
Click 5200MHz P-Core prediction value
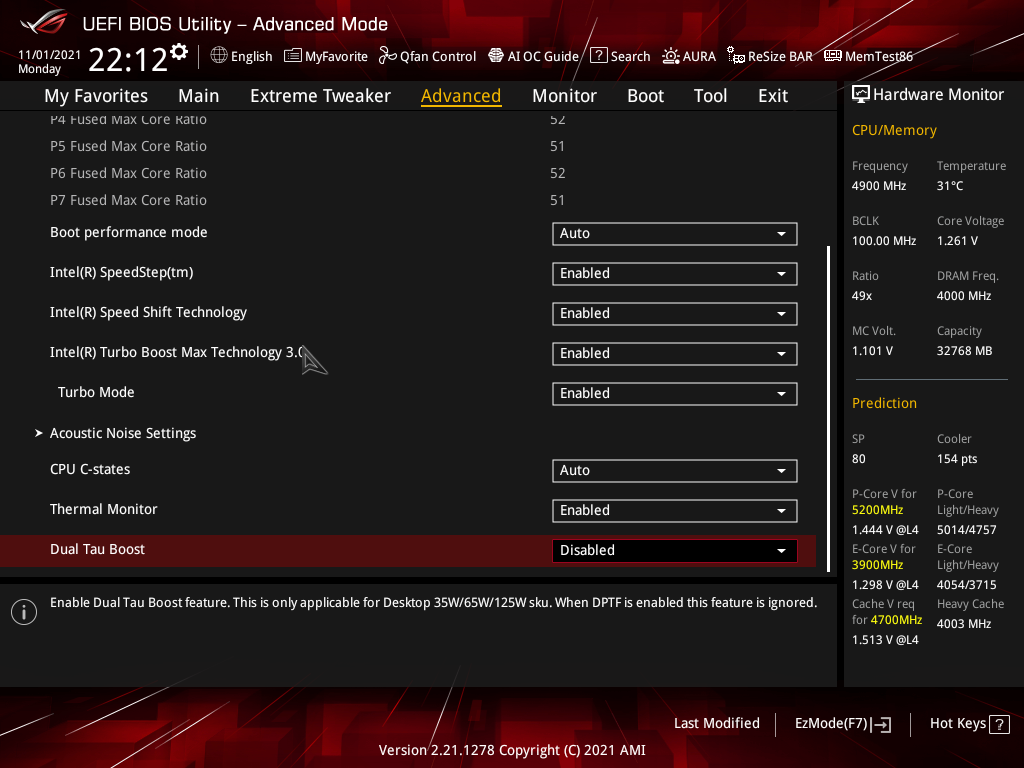877,510
